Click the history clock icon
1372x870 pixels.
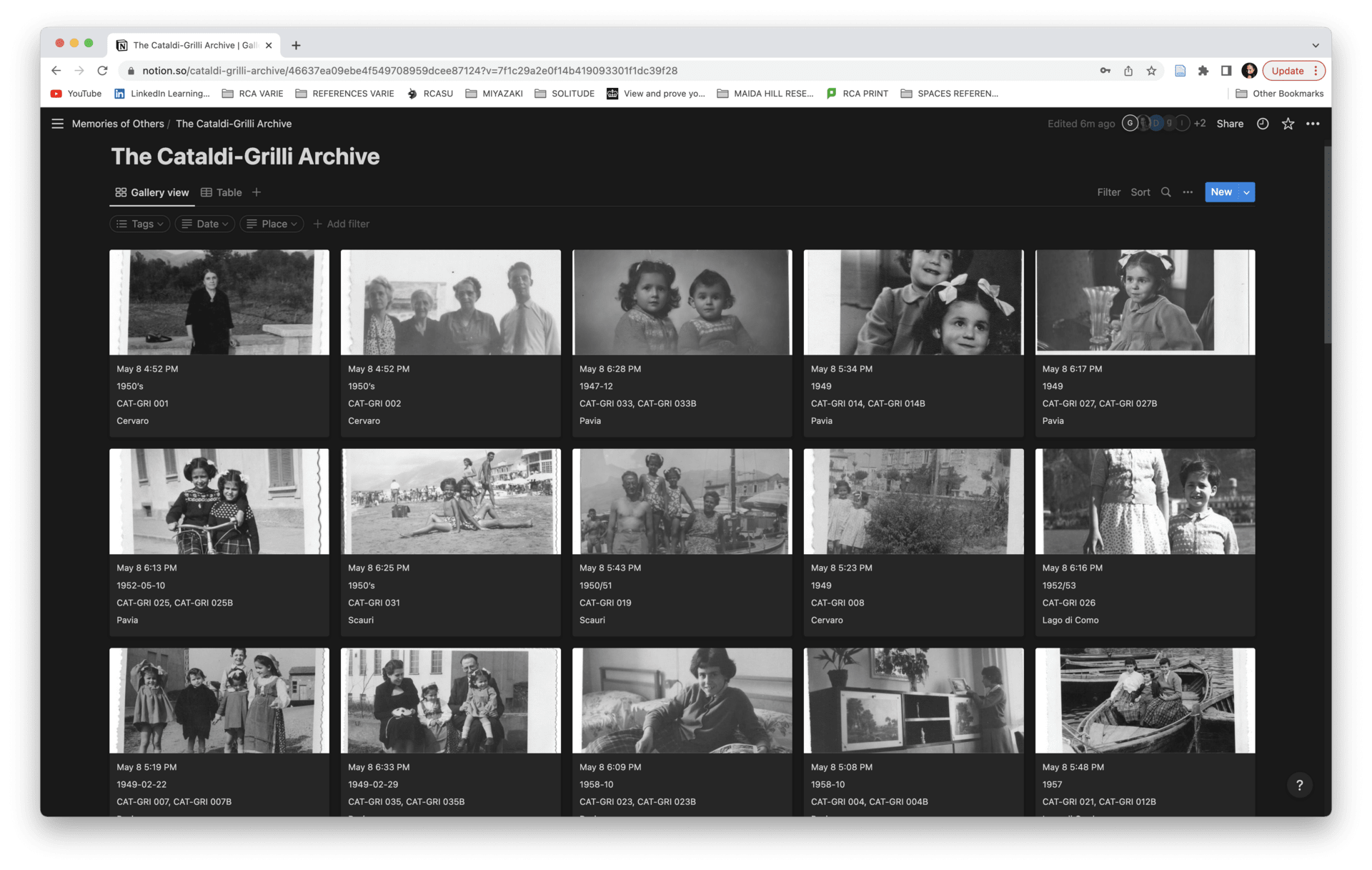(1260, 124)
